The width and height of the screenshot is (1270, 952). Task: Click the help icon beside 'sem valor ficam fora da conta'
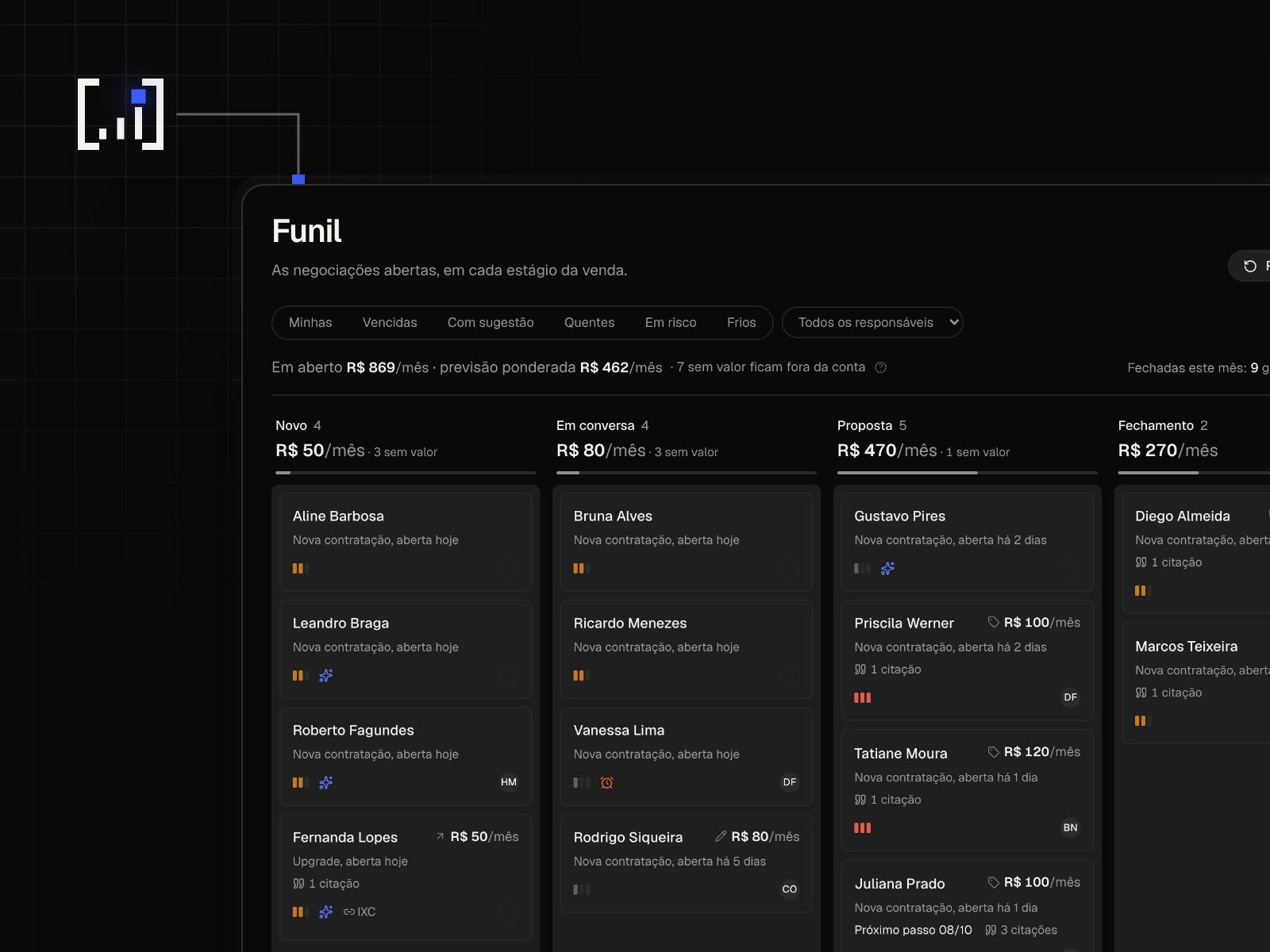[880, 367]
